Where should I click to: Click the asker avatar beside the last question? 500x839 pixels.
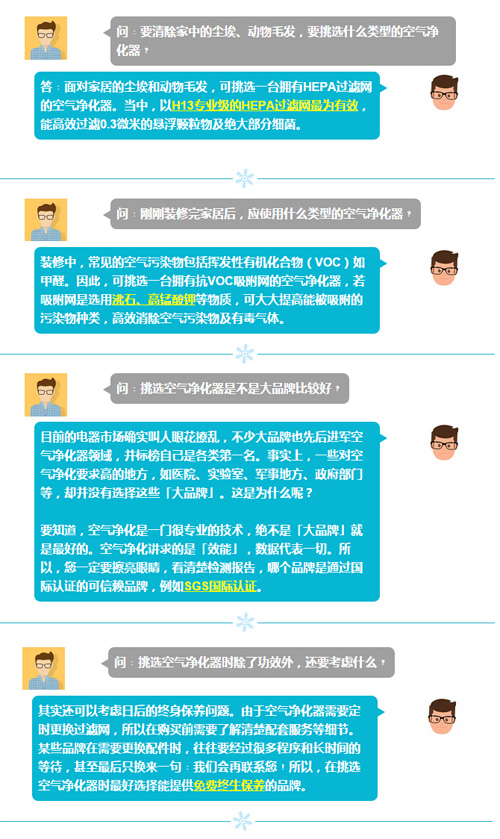click(44, 668)
